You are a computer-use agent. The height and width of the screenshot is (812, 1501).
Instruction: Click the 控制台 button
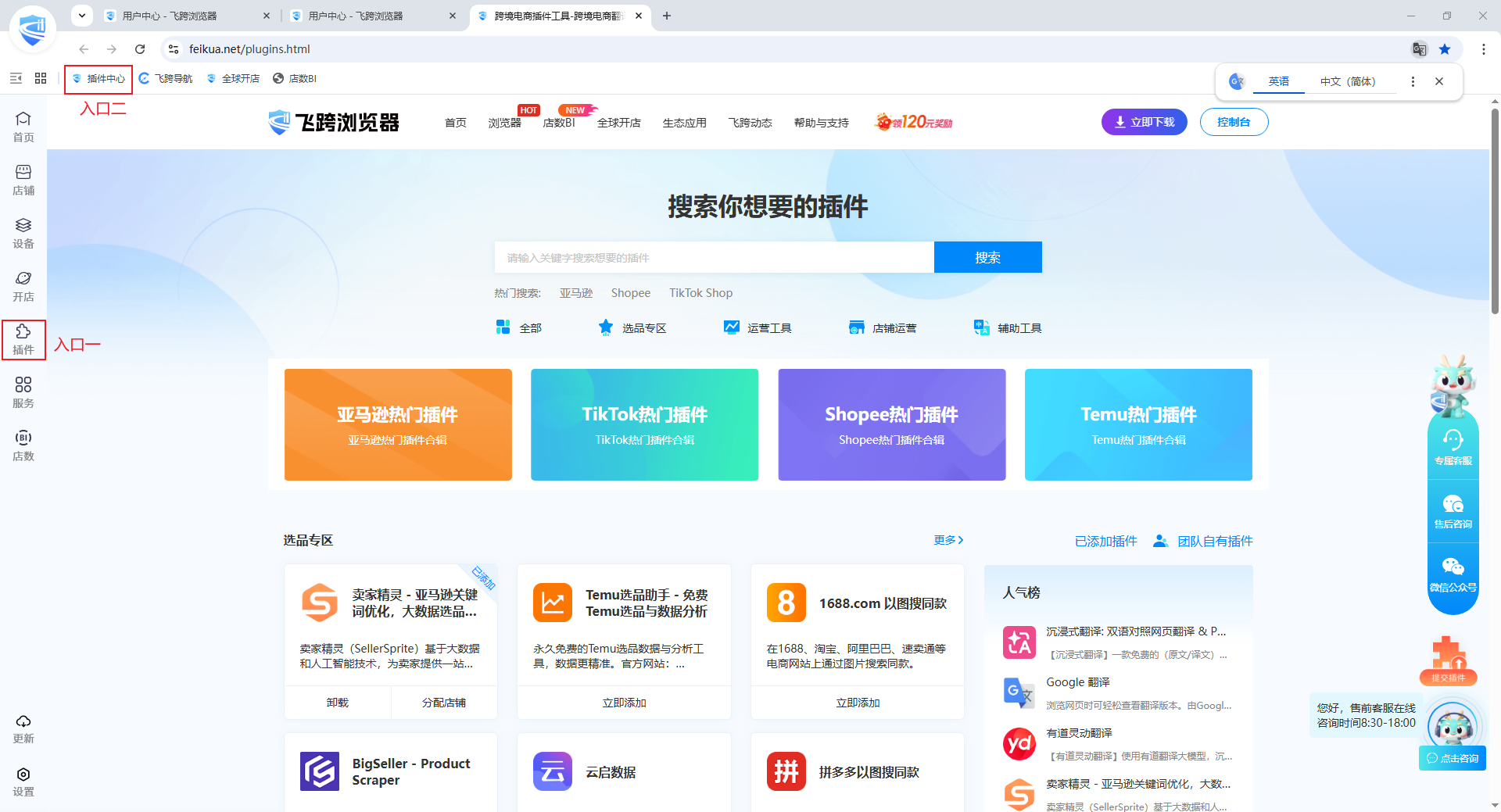pos(1234,122)
